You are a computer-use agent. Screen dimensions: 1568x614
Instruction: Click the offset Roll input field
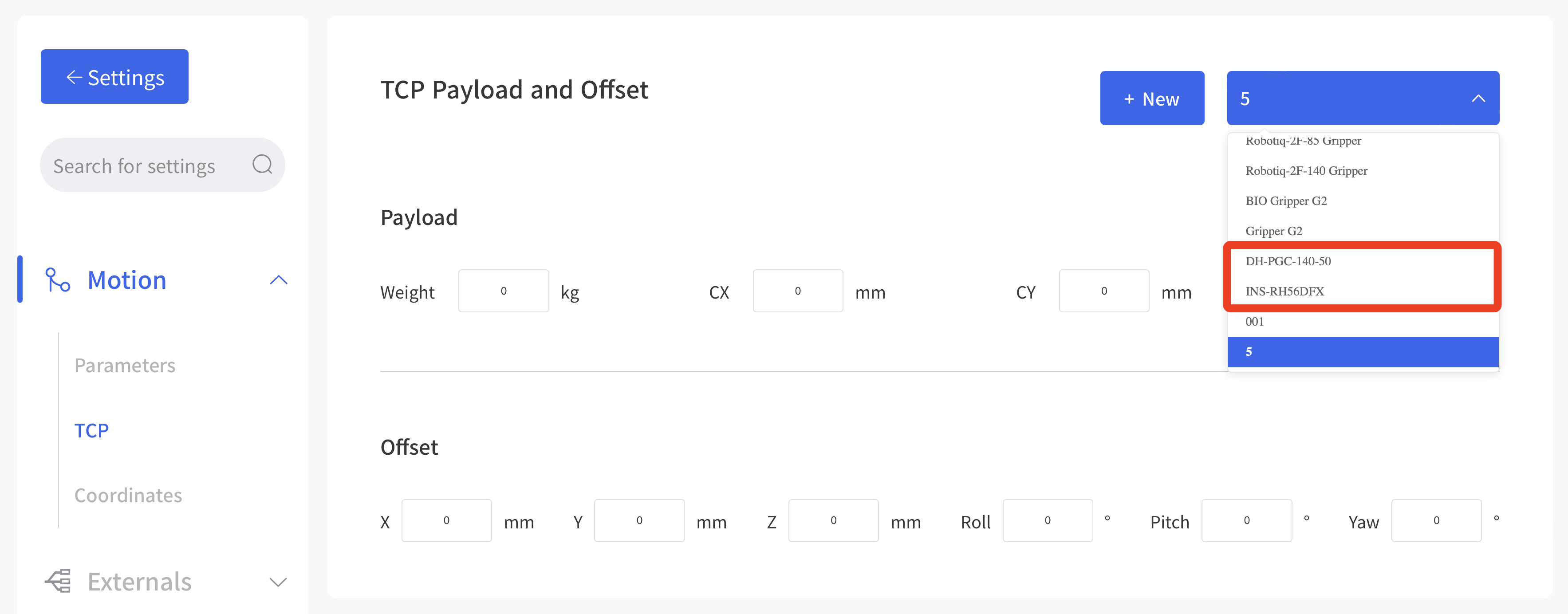[1047, 520]
